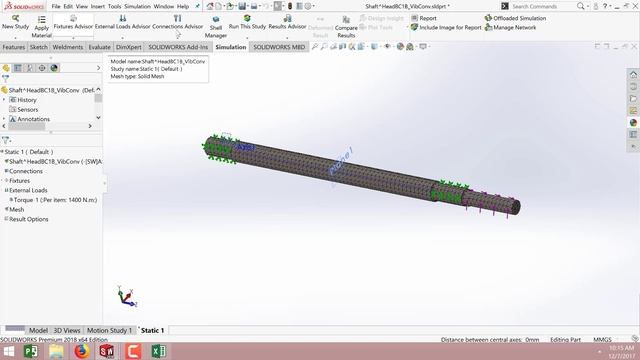Open Motion Study 1 tab
640x360 pixels.
coord(109,330)
